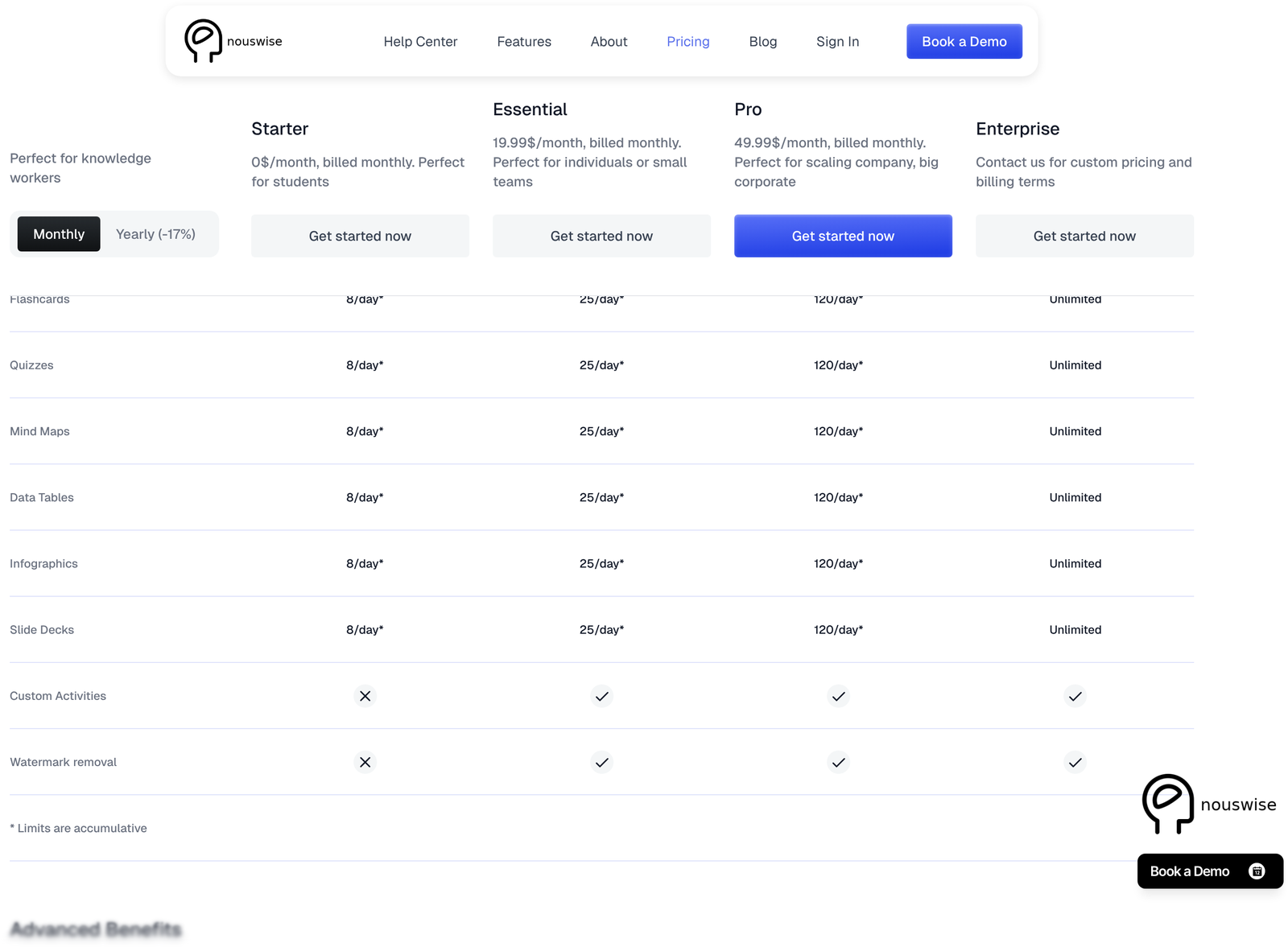Select the Essential plan heading
Viewport: 1288px width, 947px height.
coord(530,109)
